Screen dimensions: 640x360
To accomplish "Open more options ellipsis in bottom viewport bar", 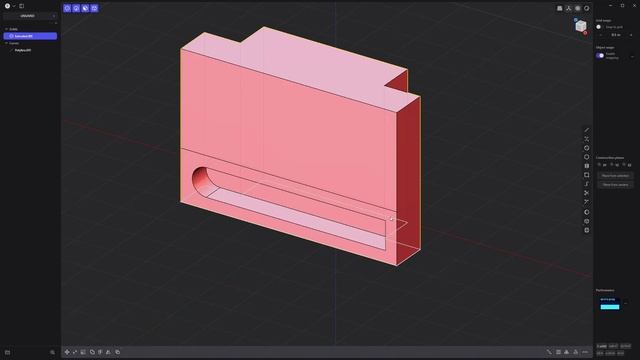I will pyautogui.click(x=585, y=352).
